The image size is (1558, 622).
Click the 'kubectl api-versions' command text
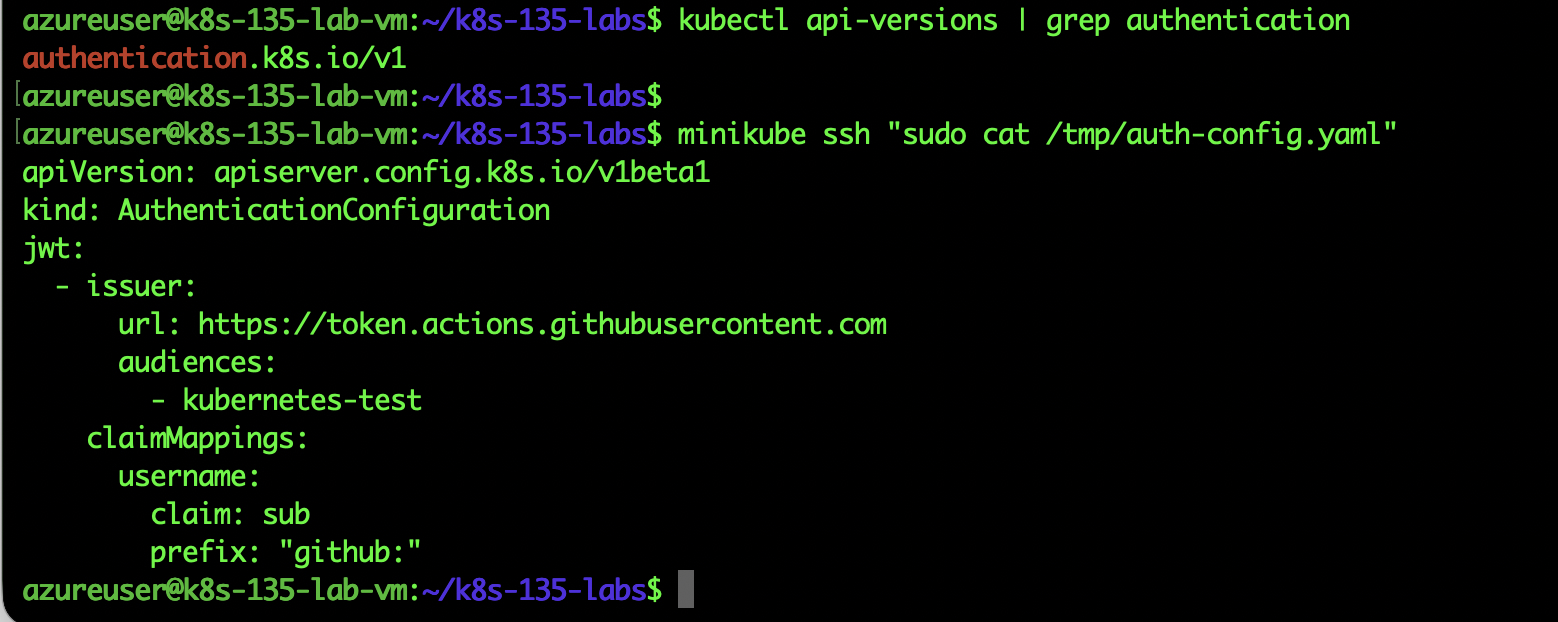click(x=838, y=20)
